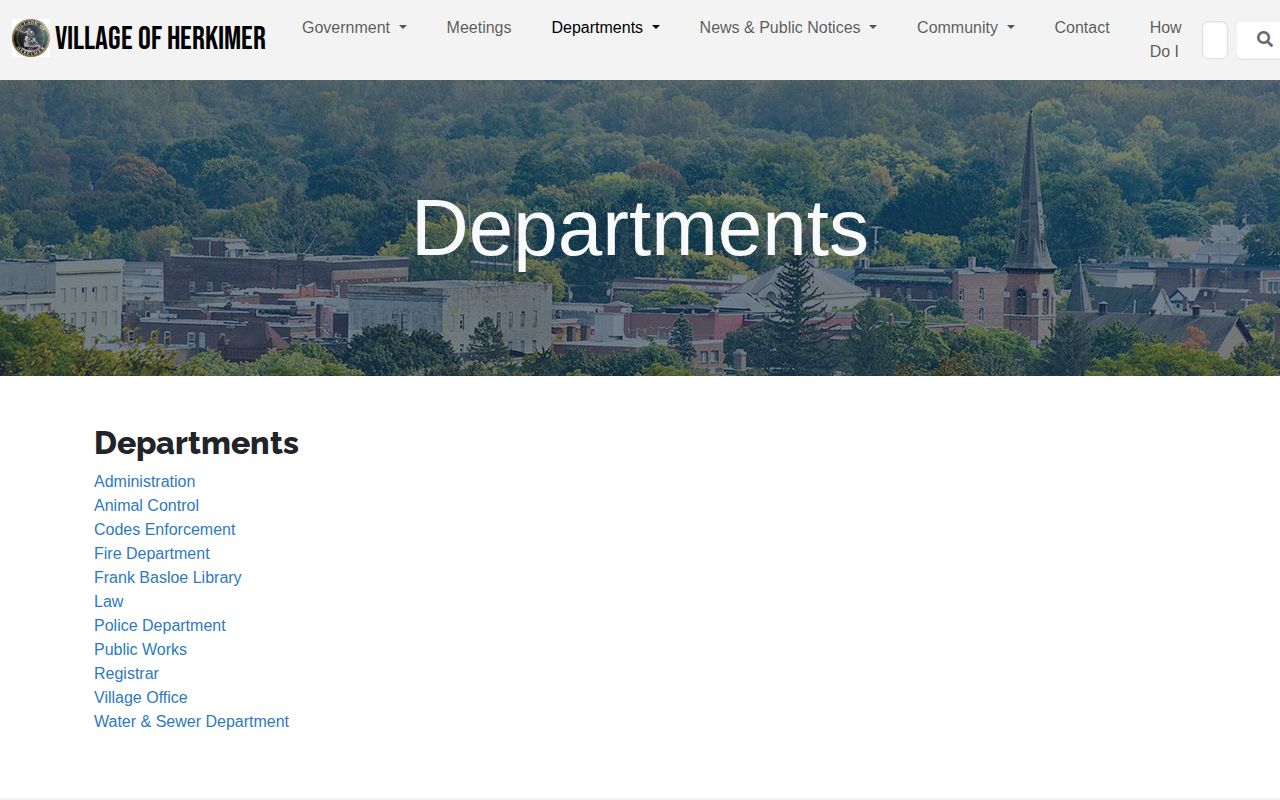Open the Meetings nav item
Viewport: 1280px width, 800px height.
479,28
